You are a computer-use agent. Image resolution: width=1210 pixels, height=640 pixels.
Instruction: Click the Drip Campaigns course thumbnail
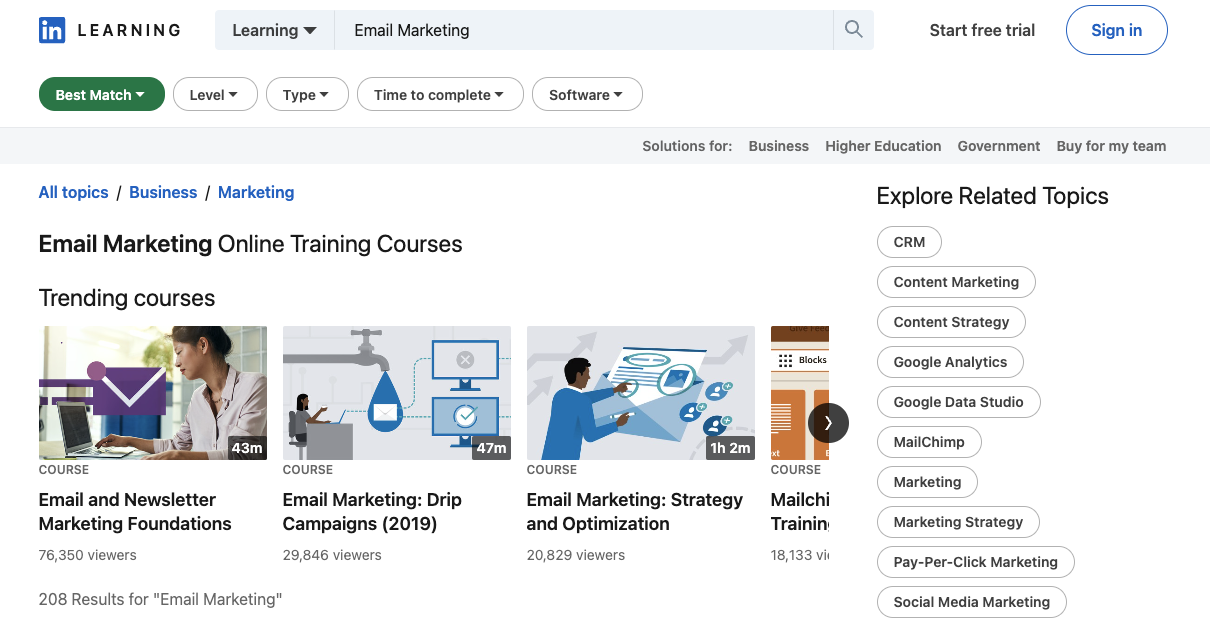396,393
